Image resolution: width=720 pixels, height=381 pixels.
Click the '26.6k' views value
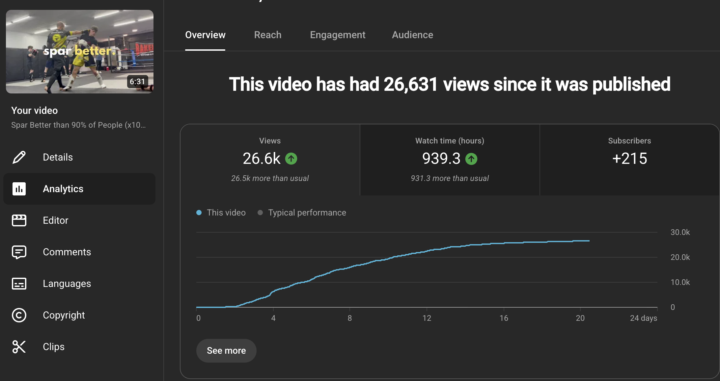(x=261, y=159)
